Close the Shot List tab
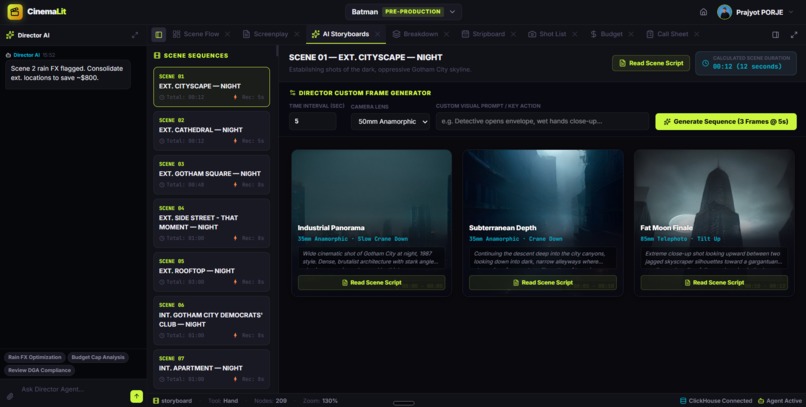Image resolution: width=806 pixels, height=407 pixels. click(x=575, y=34)
